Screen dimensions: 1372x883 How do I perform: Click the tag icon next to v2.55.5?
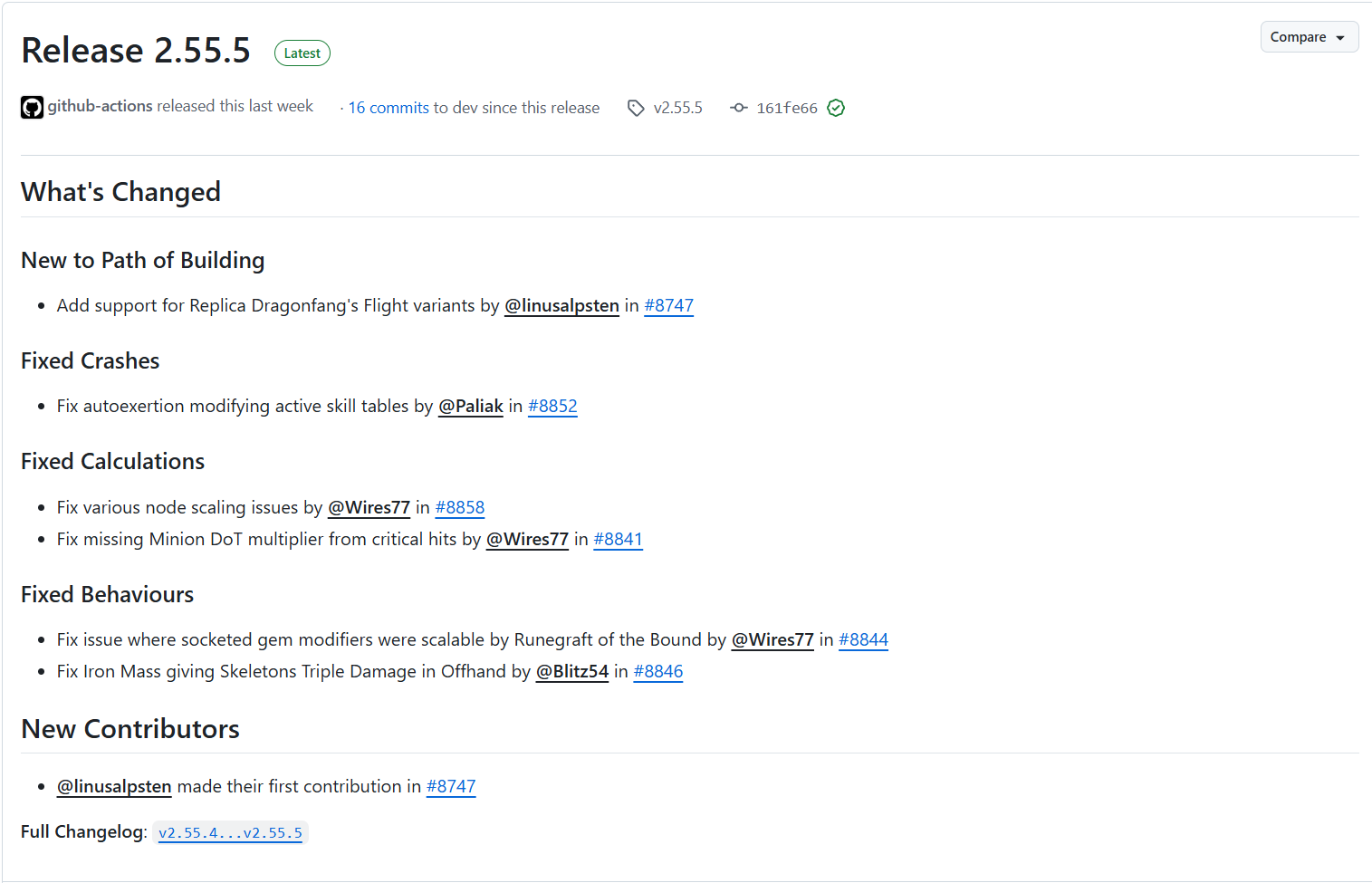coord(636,108)
